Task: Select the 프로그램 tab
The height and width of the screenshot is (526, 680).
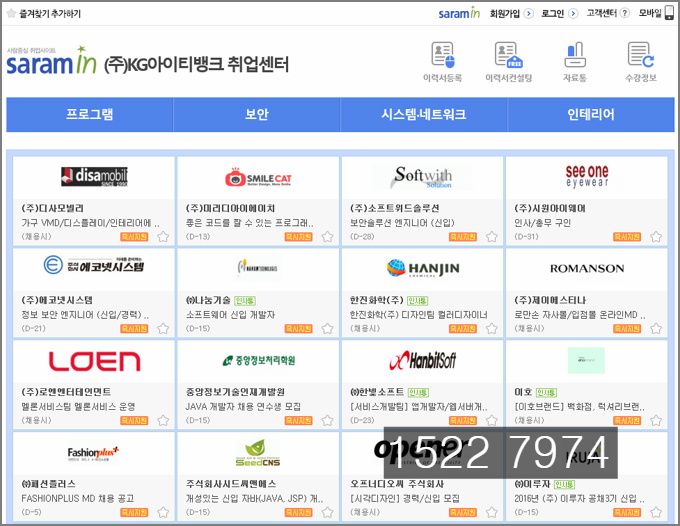Action: click(x=90, y=114)
